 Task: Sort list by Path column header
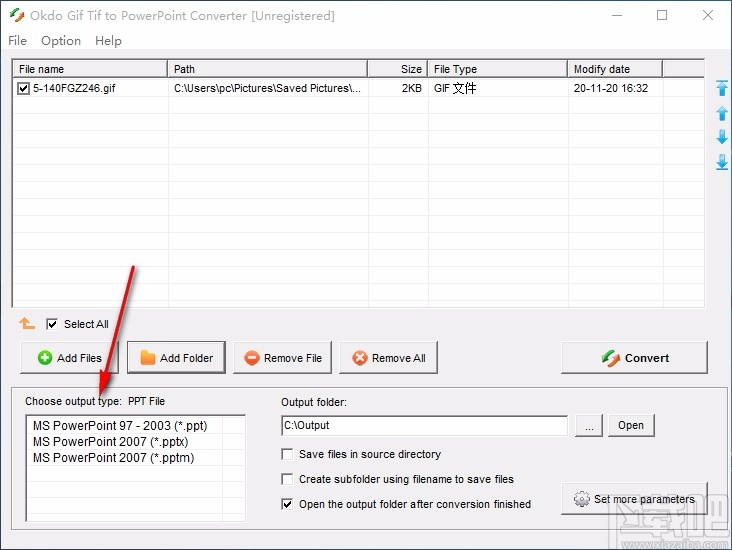pyautogui.click(x=267, y=69)
